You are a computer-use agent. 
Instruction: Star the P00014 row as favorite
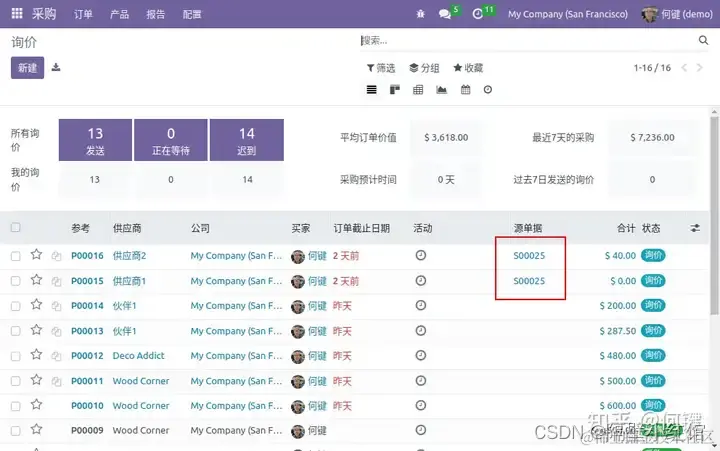pos(36,305)
